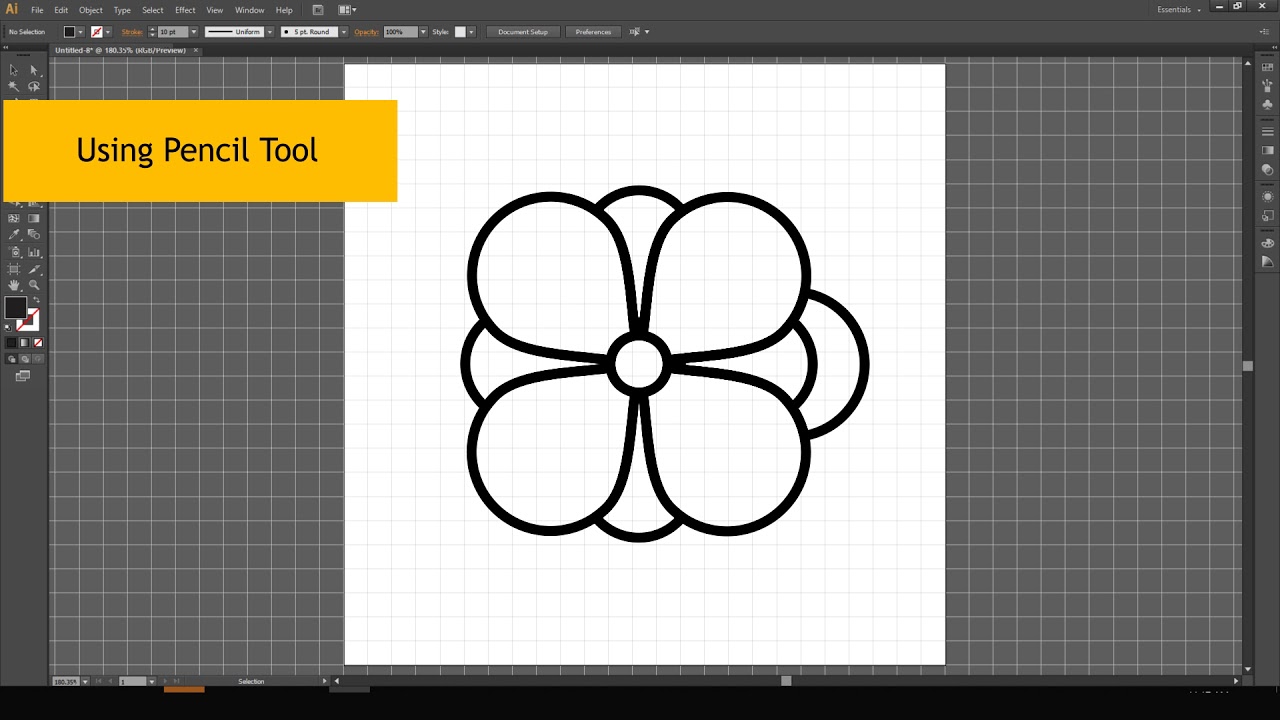The width and height of the screenshot is (1280, 720).
Task: Open stroke weight dropdown
Action: (x=193, y=32)
